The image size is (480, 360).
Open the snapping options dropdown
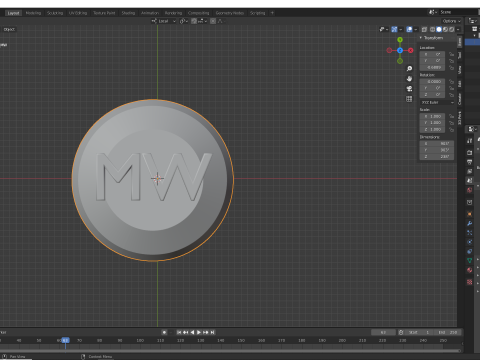tap(202, 21)
